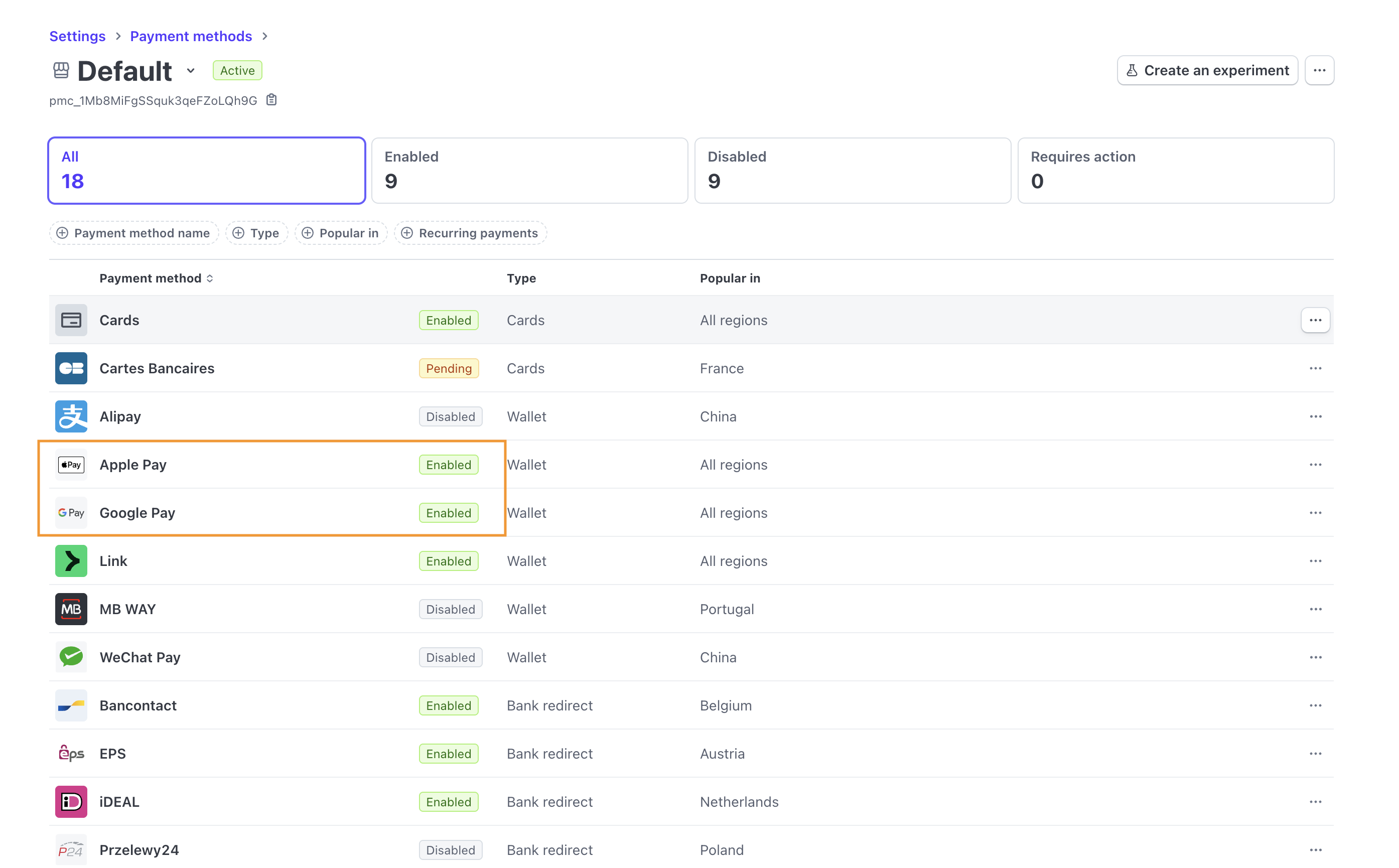Add a Popular in filter
The image size is (1399, 868).
(340, 233)
